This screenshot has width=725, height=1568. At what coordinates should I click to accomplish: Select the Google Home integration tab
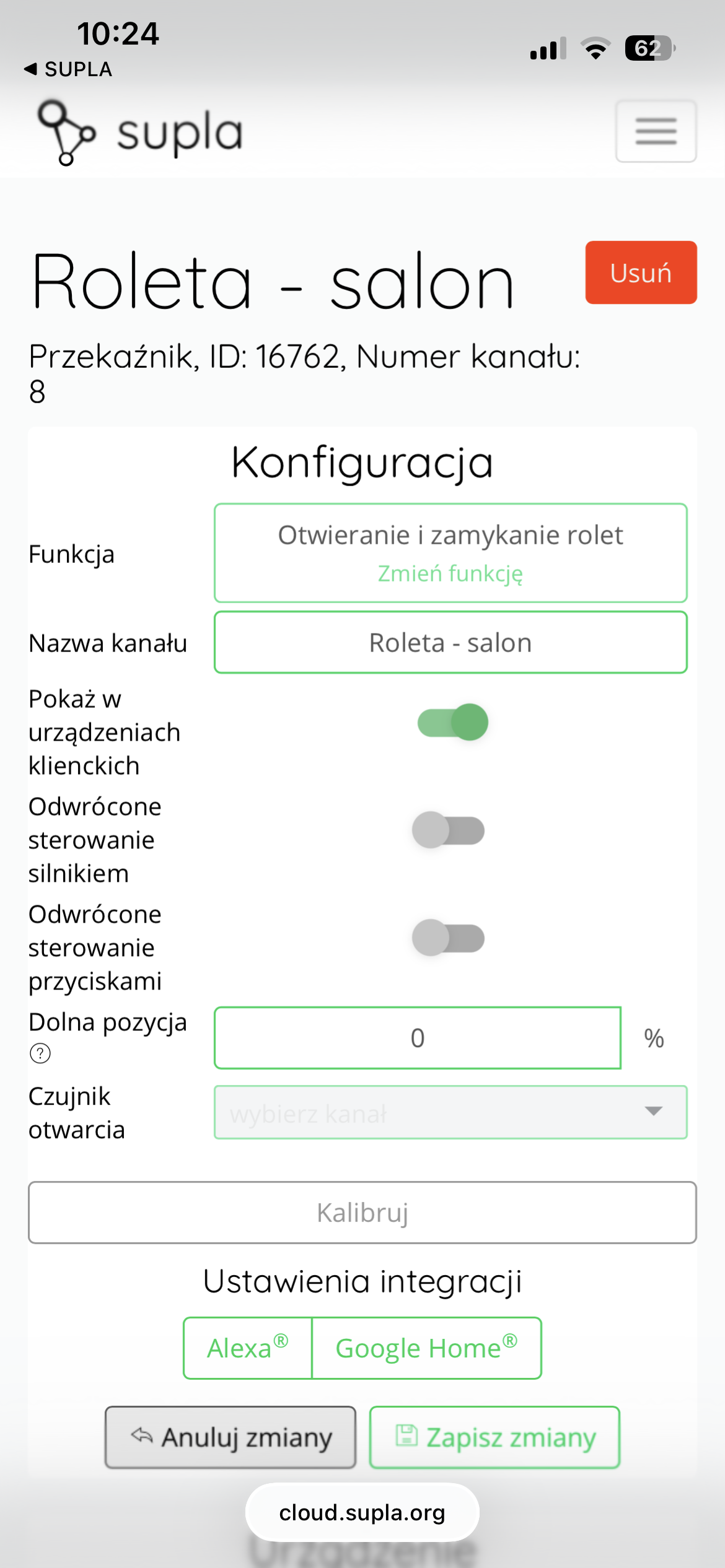point(426,1348)
